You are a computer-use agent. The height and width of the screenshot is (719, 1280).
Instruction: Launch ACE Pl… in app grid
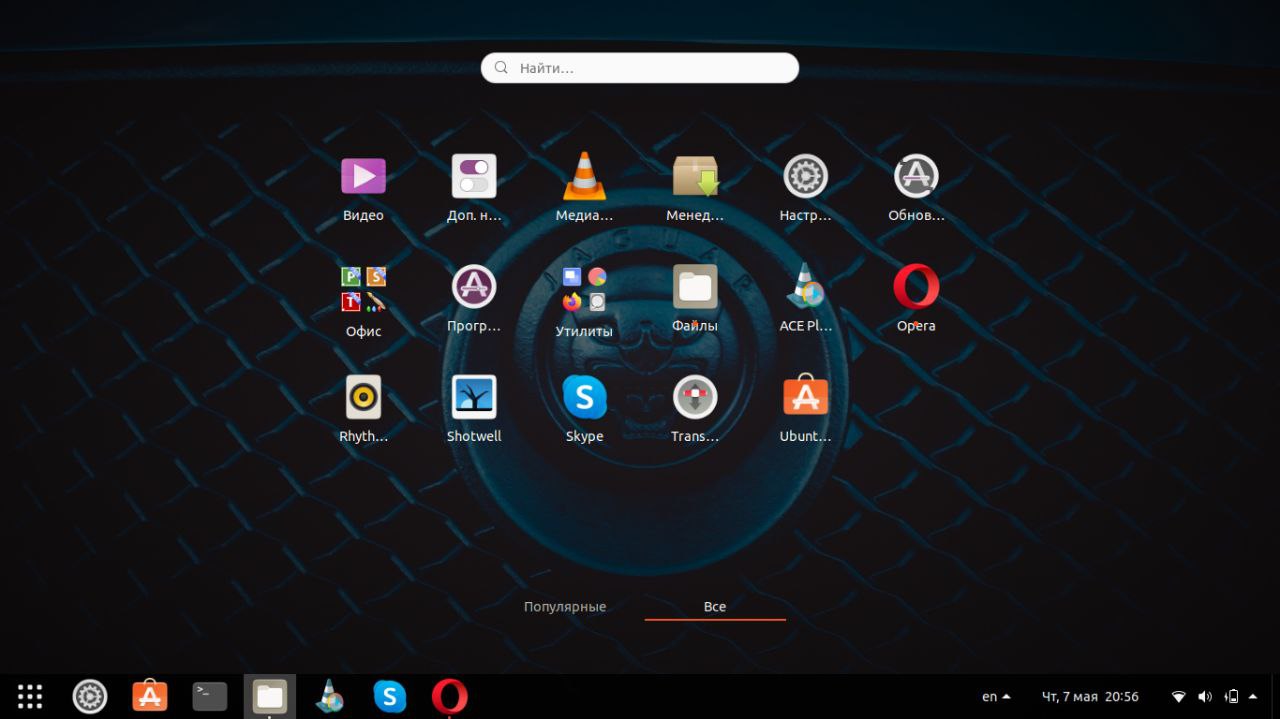coord(805,288)
